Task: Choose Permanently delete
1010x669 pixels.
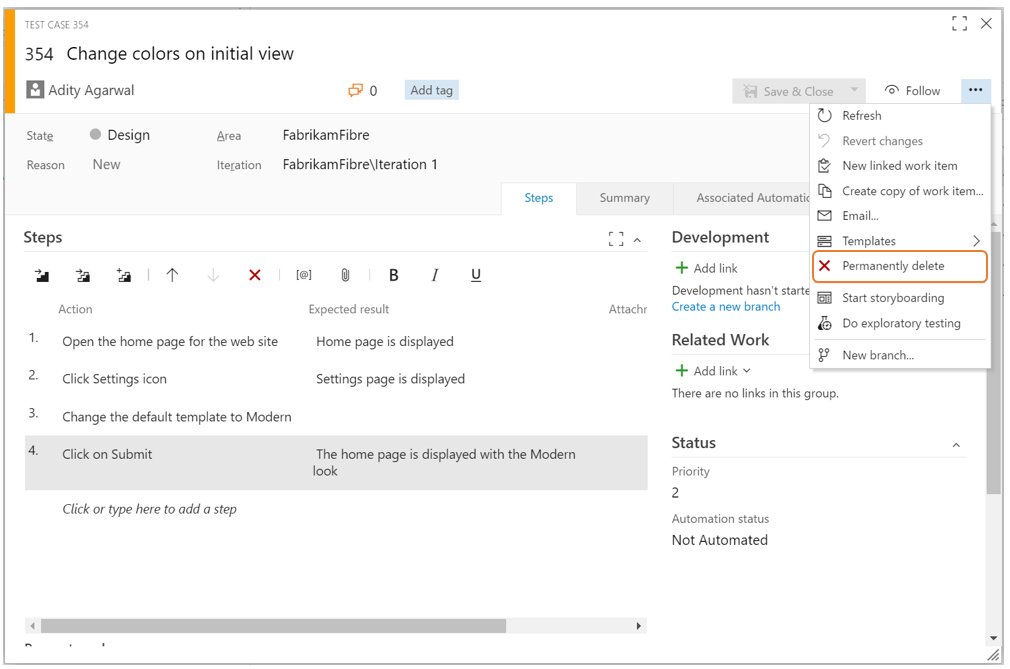Action: 900,267
